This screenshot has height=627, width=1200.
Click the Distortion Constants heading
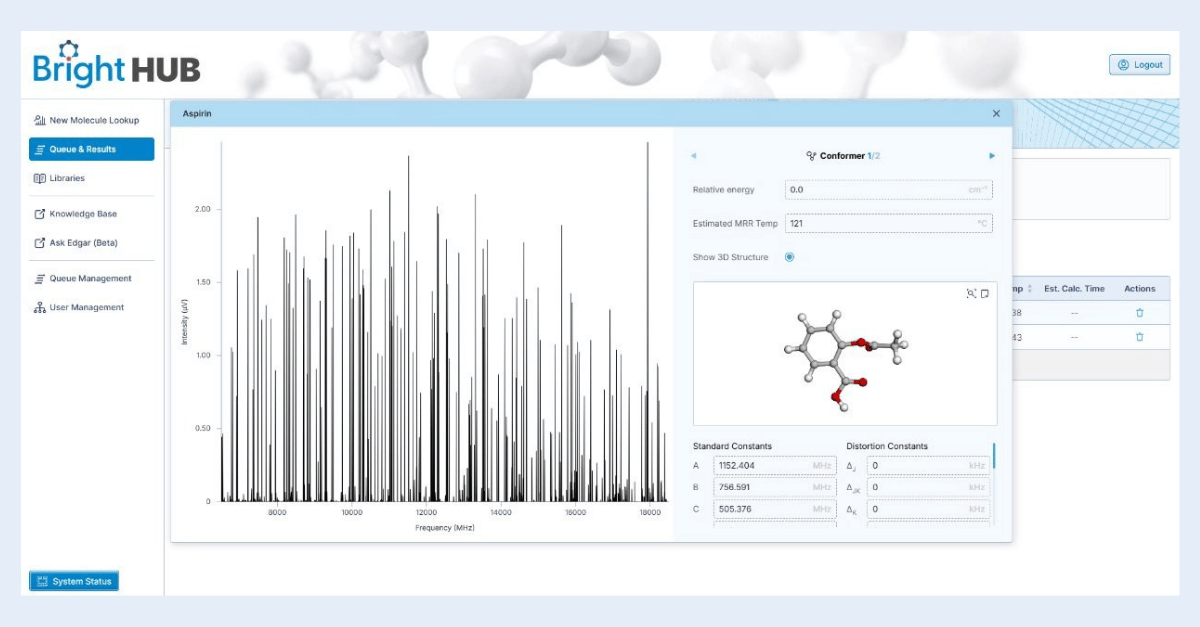pyautogui.click(x=887, y=446)
